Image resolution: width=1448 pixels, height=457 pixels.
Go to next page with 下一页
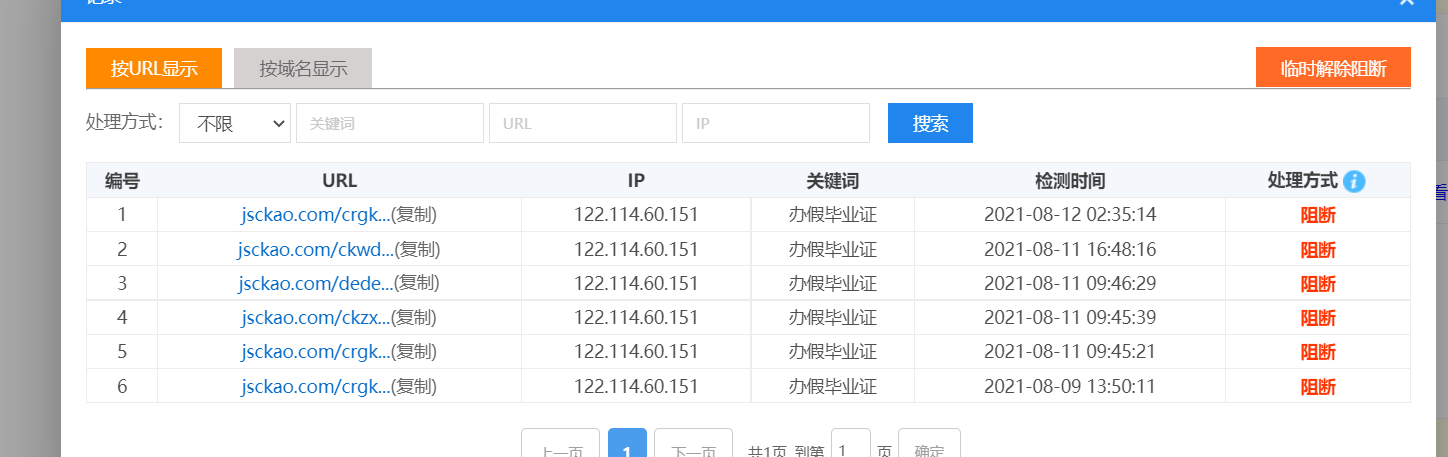click(692, 446)
